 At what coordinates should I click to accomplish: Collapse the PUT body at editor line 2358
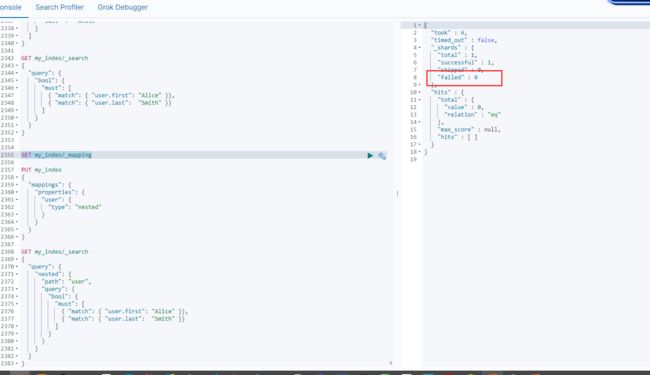pyautogui.click(x=17, y=177)
